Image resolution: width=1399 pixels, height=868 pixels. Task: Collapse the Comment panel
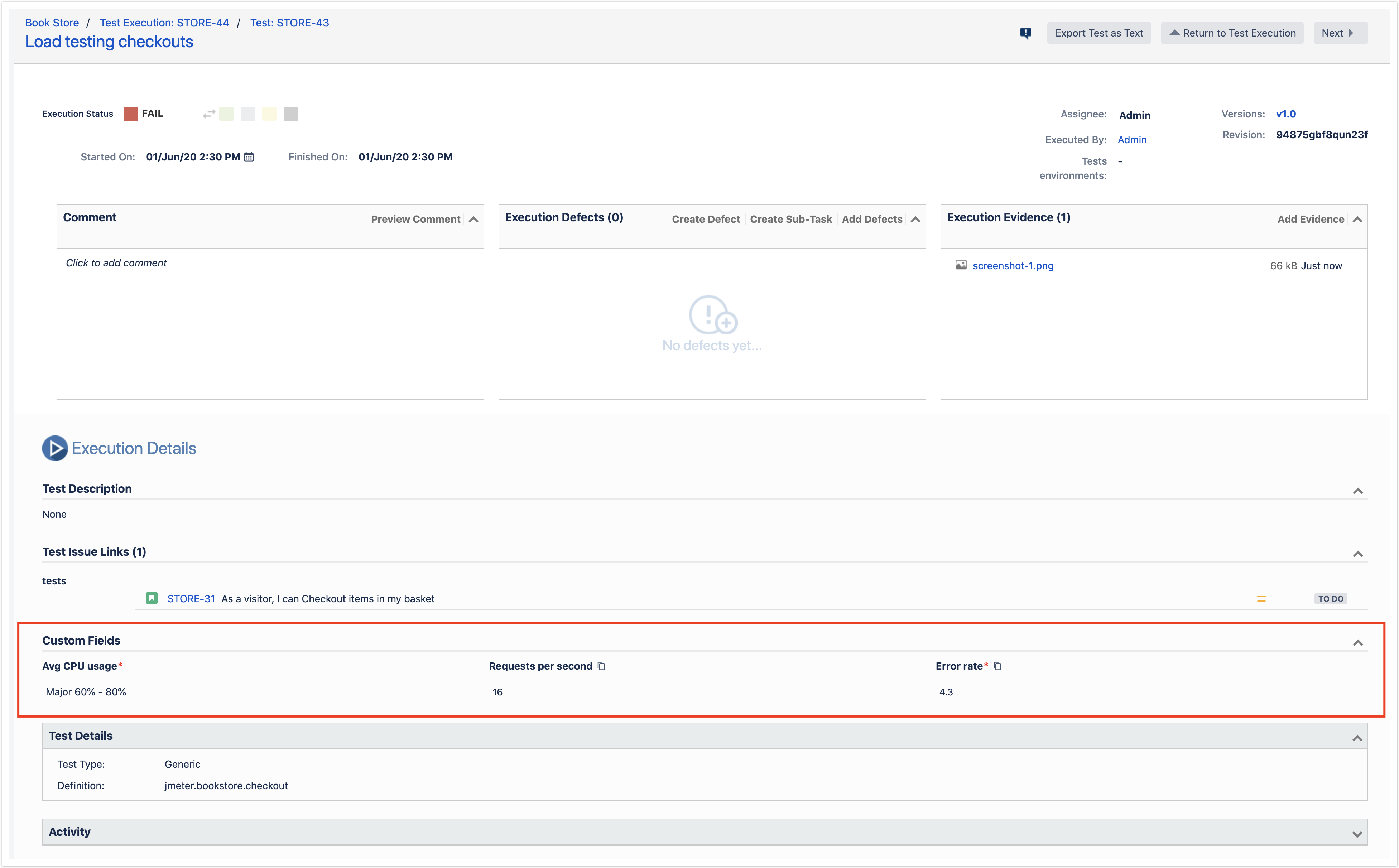coord(473,219)
